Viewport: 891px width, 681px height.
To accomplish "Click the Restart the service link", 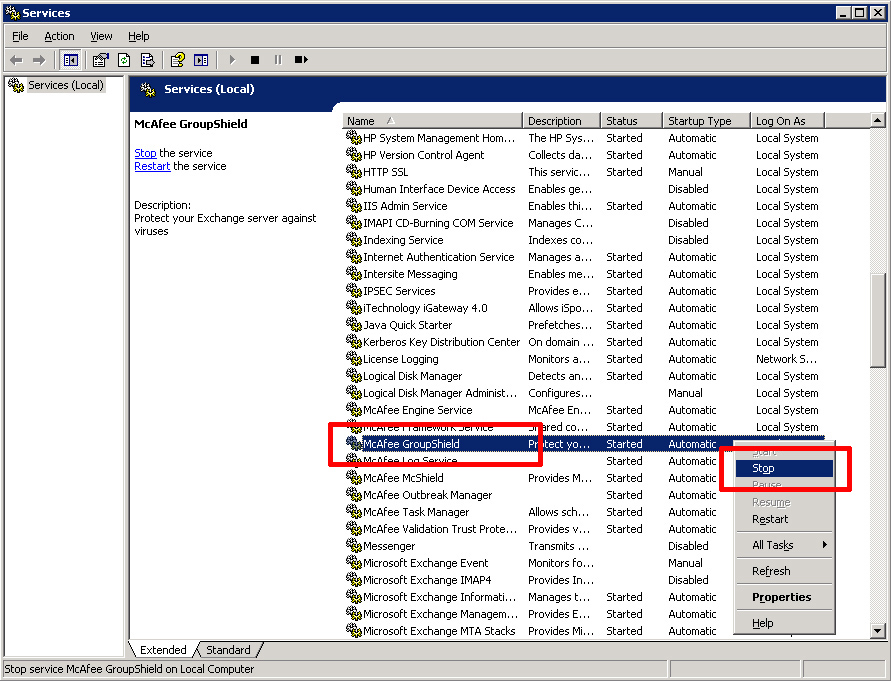I will click(152, 166).
